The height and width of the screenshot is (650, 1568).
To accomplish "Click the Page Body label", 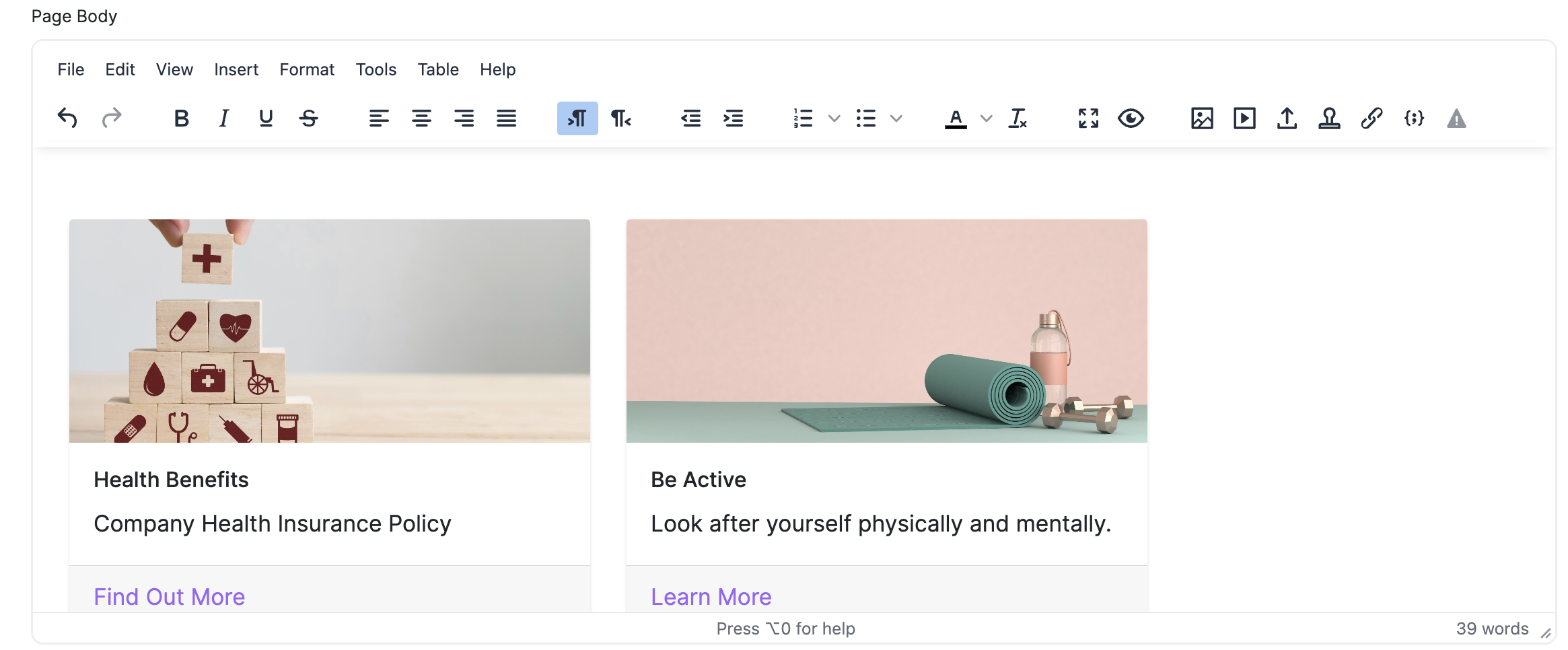I will (74, 16).
